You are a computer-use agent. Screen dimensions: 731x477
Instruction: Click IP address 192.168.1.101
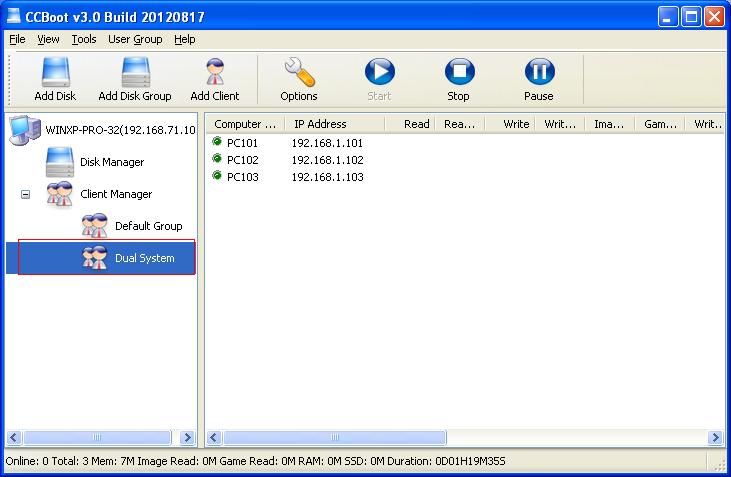327,143
